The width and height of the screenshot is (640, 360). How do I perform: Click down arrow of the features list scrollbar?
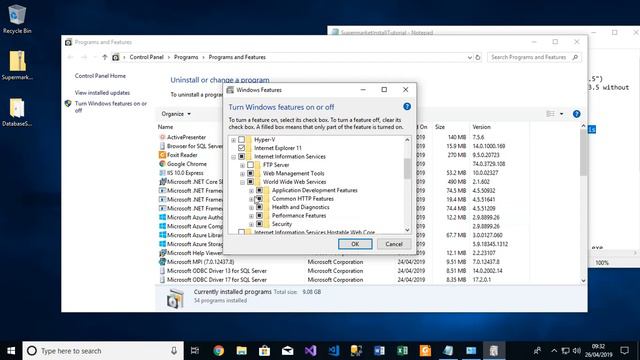pos(407,230)
